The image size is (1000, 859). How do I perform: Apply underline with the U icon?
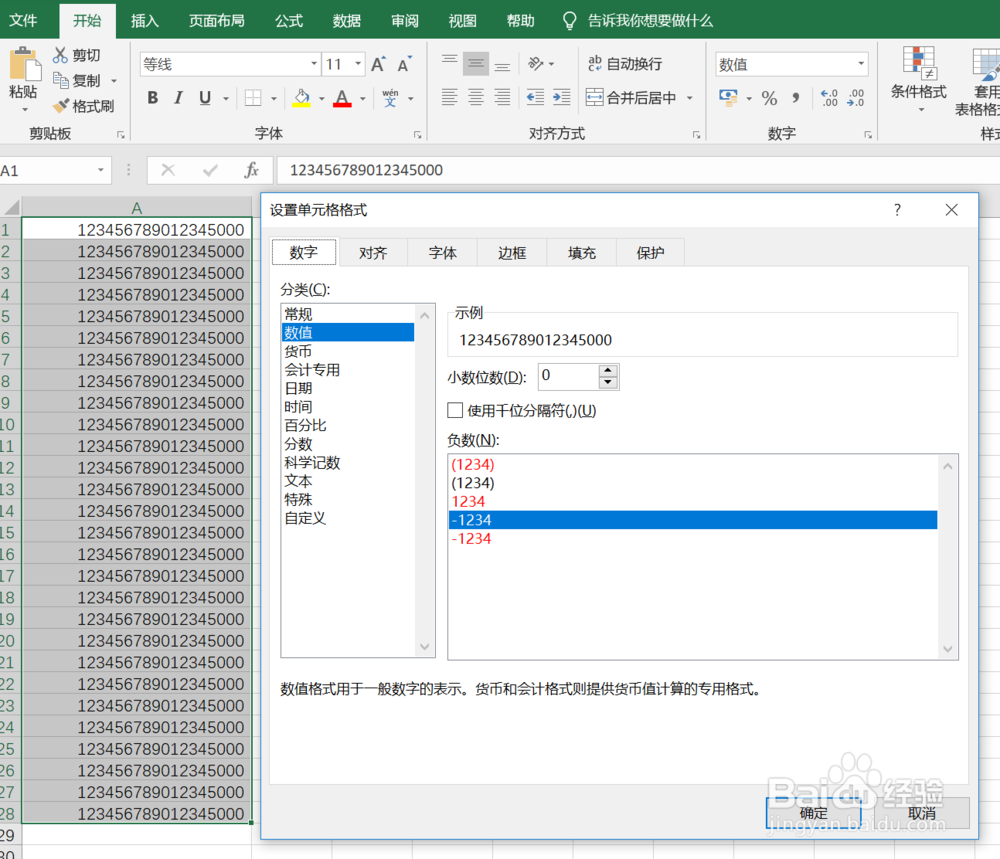pyautogui.click(x=203, y=98)
